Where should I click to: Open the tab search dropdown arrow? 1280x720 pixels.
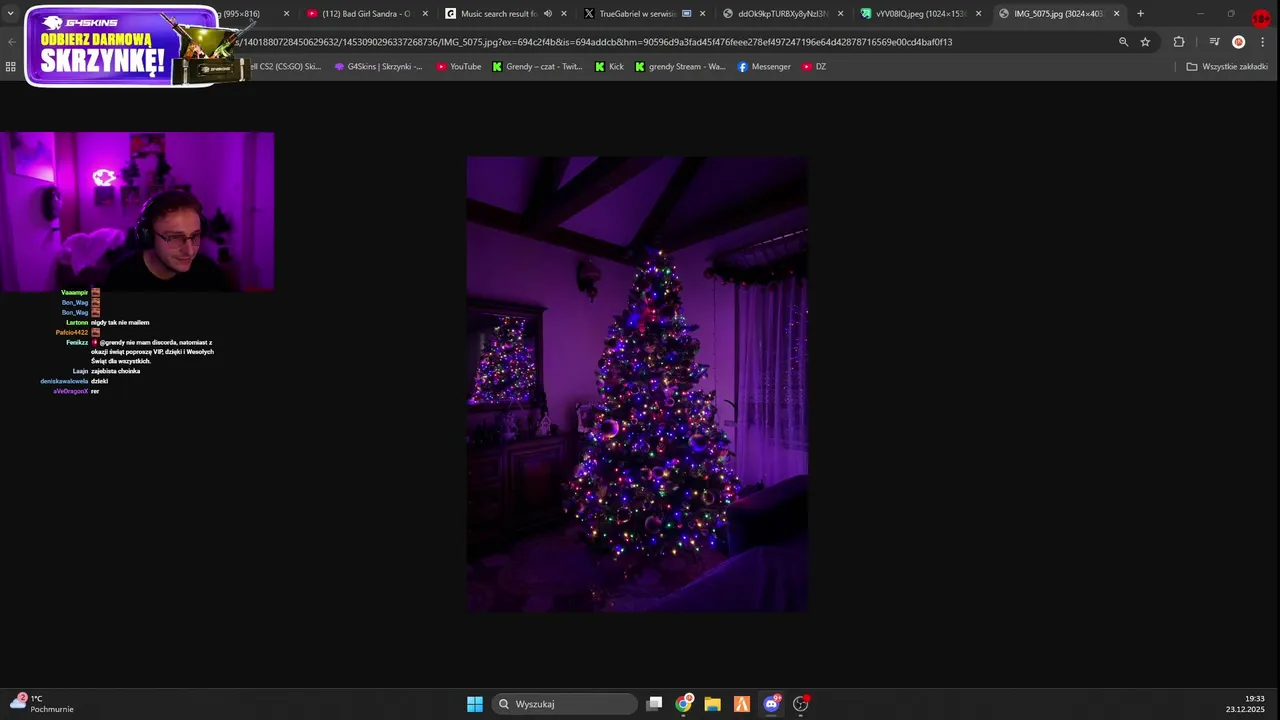click(x=10, y=14)
